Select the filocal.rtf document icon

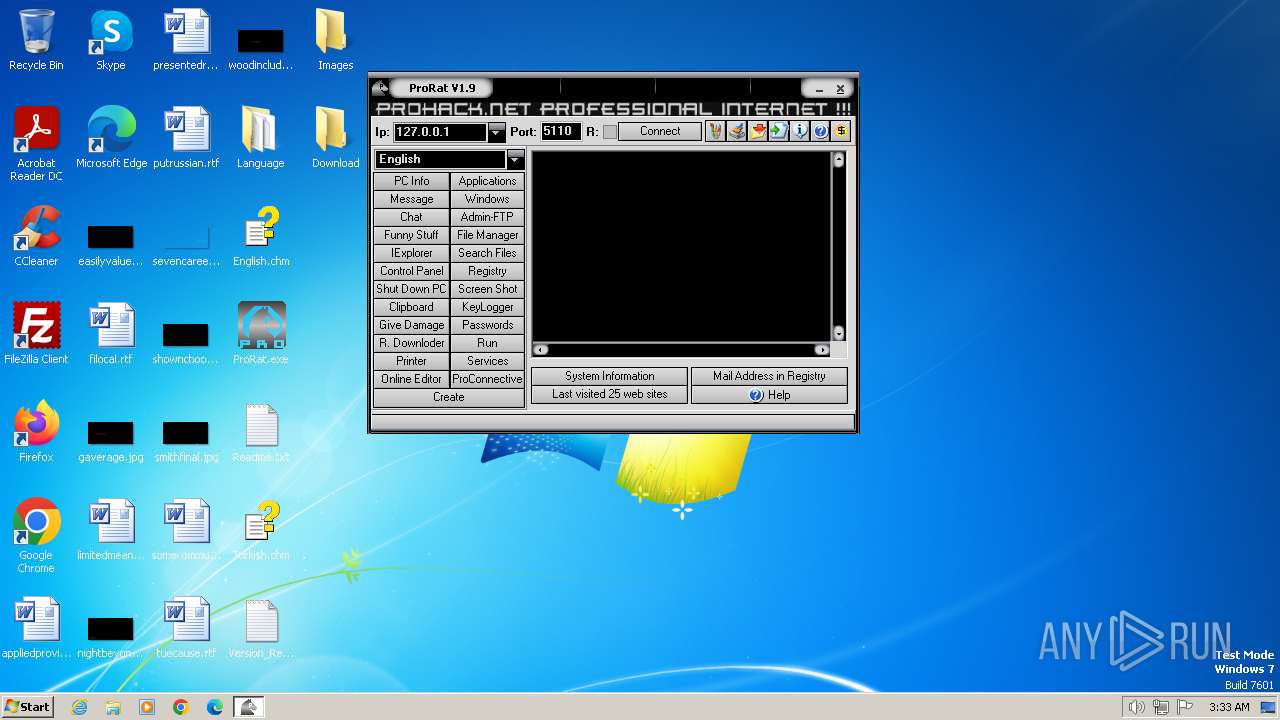pos(110,334)
